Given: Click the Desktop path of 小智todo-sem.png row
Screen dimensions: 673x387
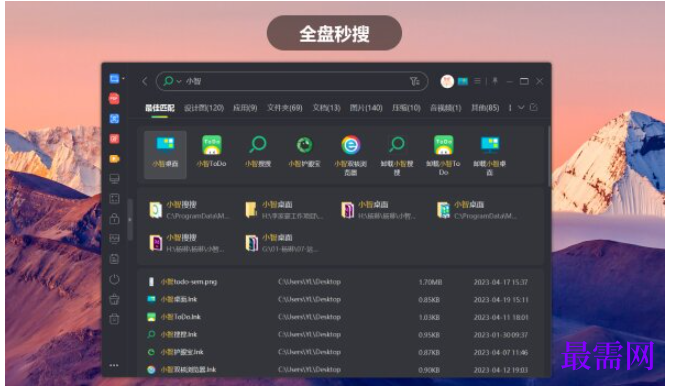Looking at the screenshot, I should pos(309,282).
